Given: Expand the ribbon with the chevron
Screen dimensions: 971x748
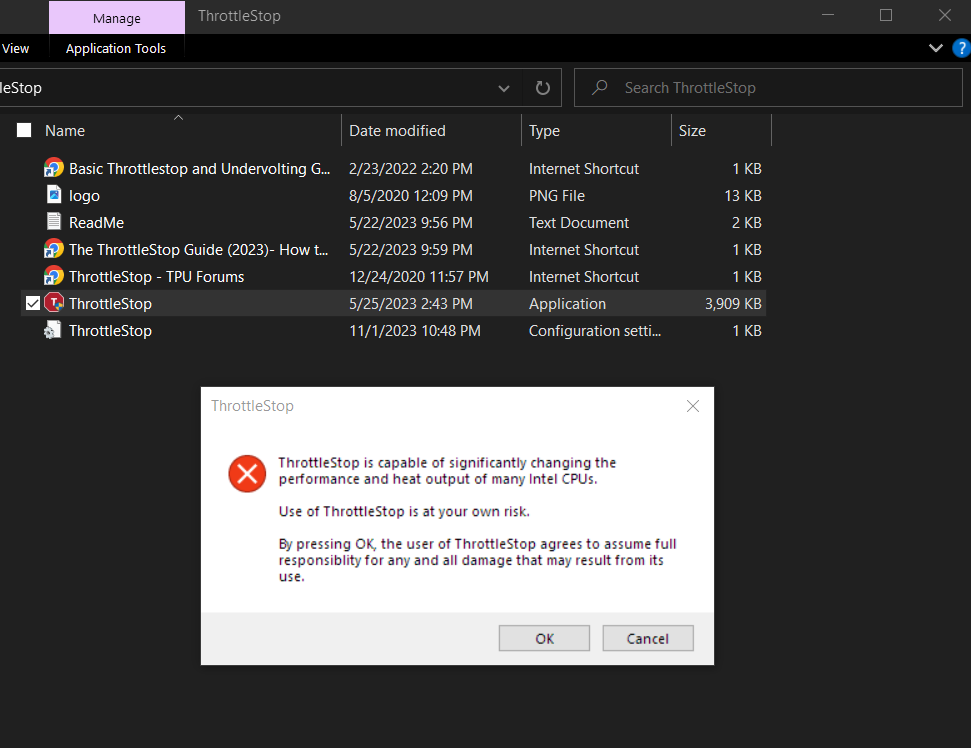Looking at the screenshot, I should pyautogui.click(x=936, y=48).
